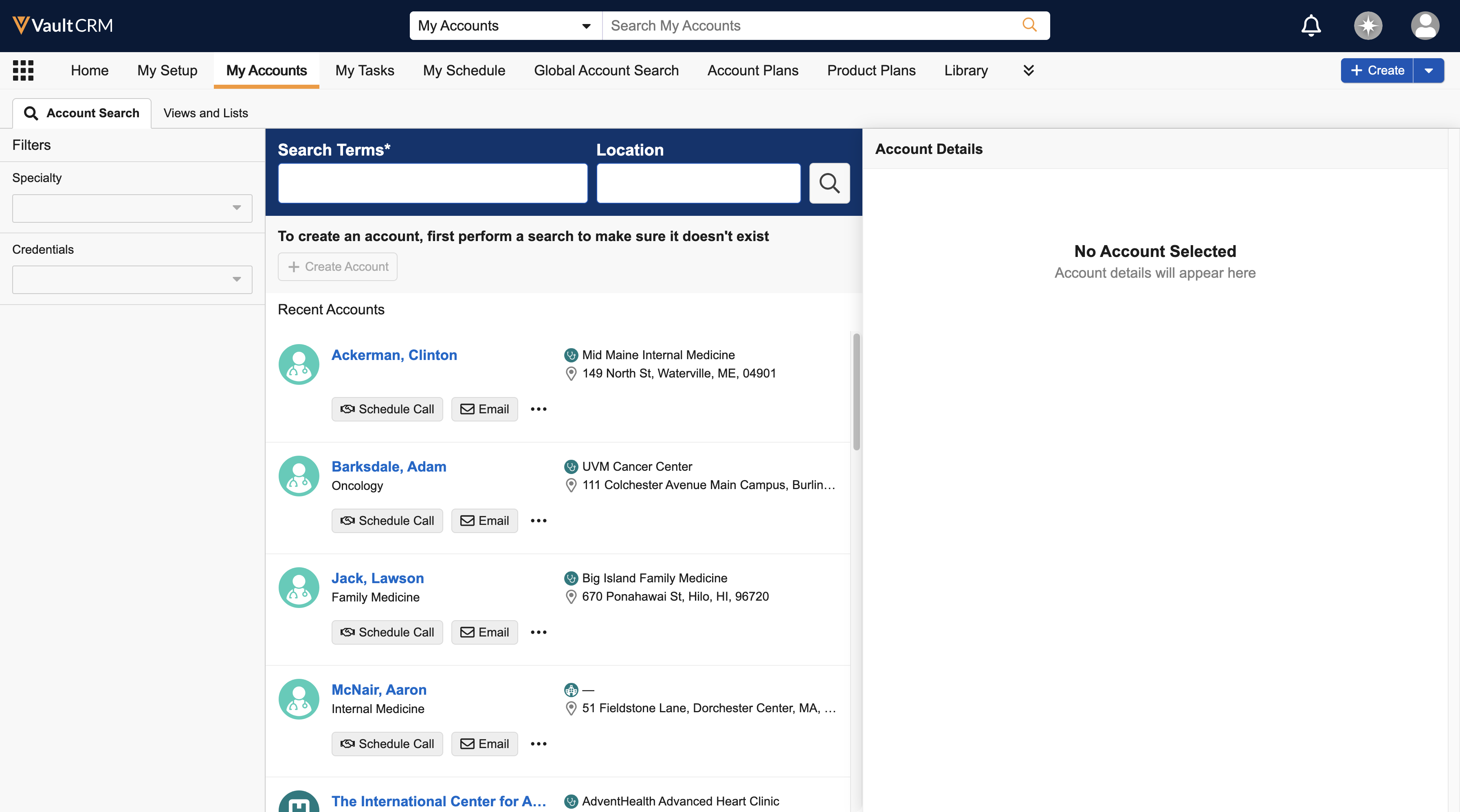Open more actions for McNair, Aaron
Image resolution: width=1460 pixels, height=812 pixels.
click(539, 744)
